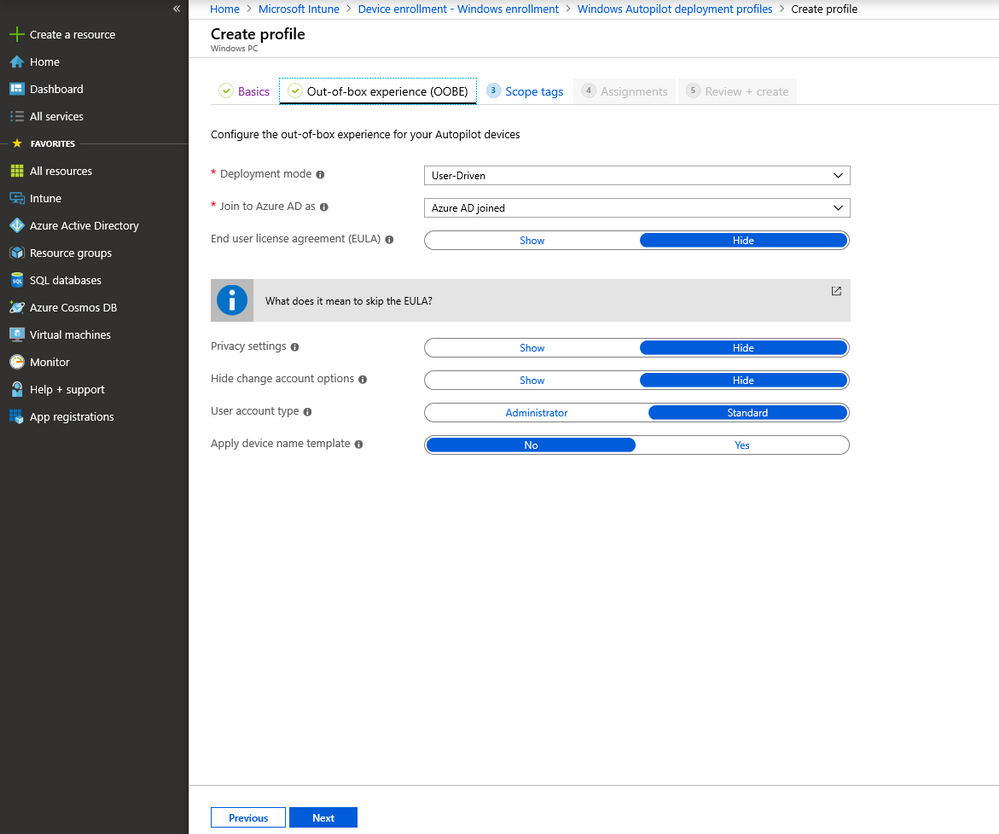Click the Next button

(323, 817)
